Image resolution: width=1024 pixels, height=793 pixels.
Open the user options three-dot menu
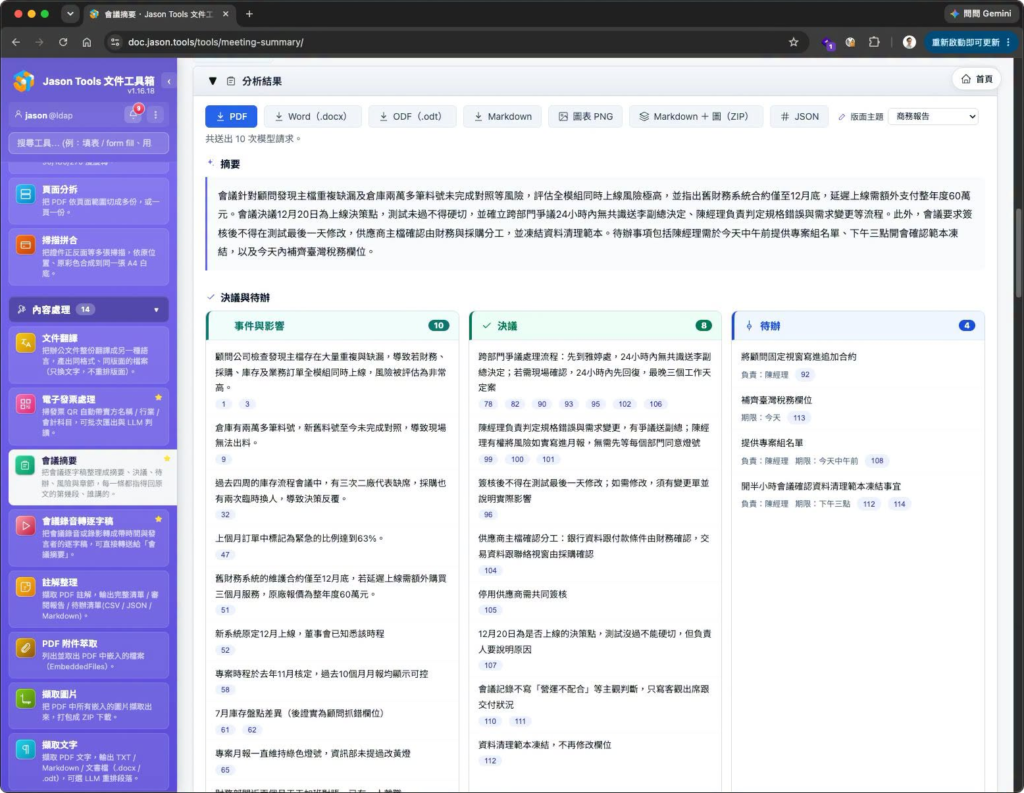pos(155,115)
